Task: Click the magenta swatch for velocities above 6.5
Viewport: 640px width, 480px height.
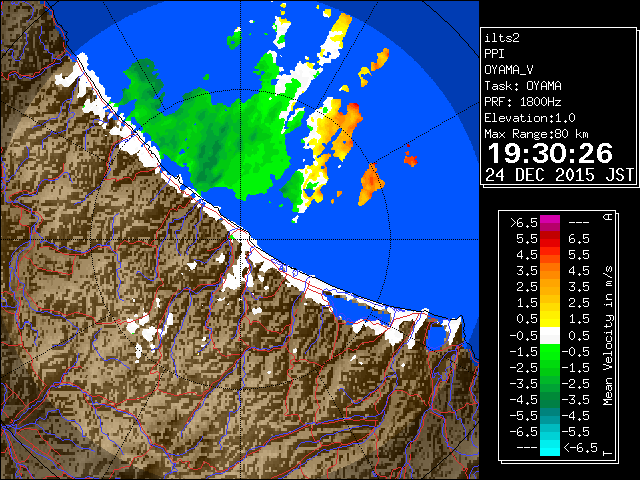Action: (x=550, y=223)
